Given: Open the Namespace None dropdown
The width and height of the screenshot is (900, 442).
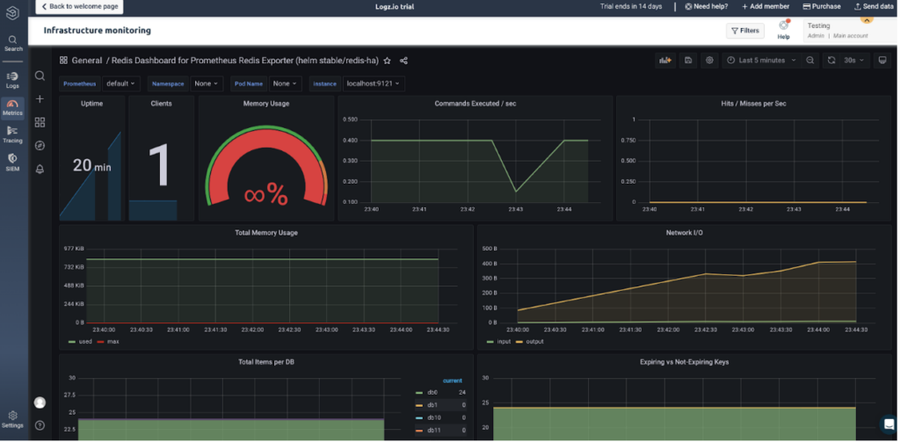Looking at the screenshot, I should (x=206, y=84).
